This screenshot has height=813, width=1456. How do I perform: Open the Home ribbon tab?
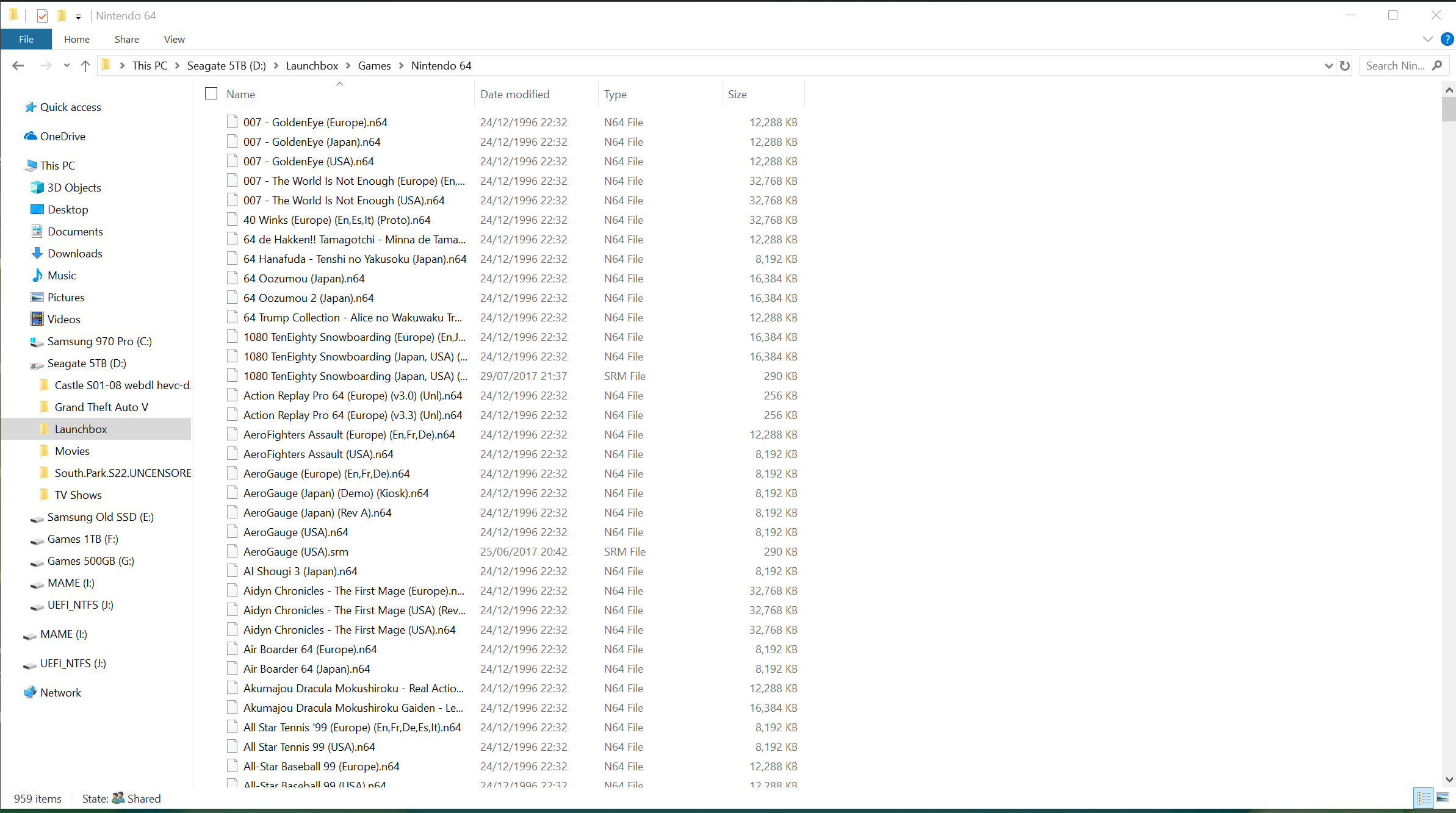[x=77, y=39]
